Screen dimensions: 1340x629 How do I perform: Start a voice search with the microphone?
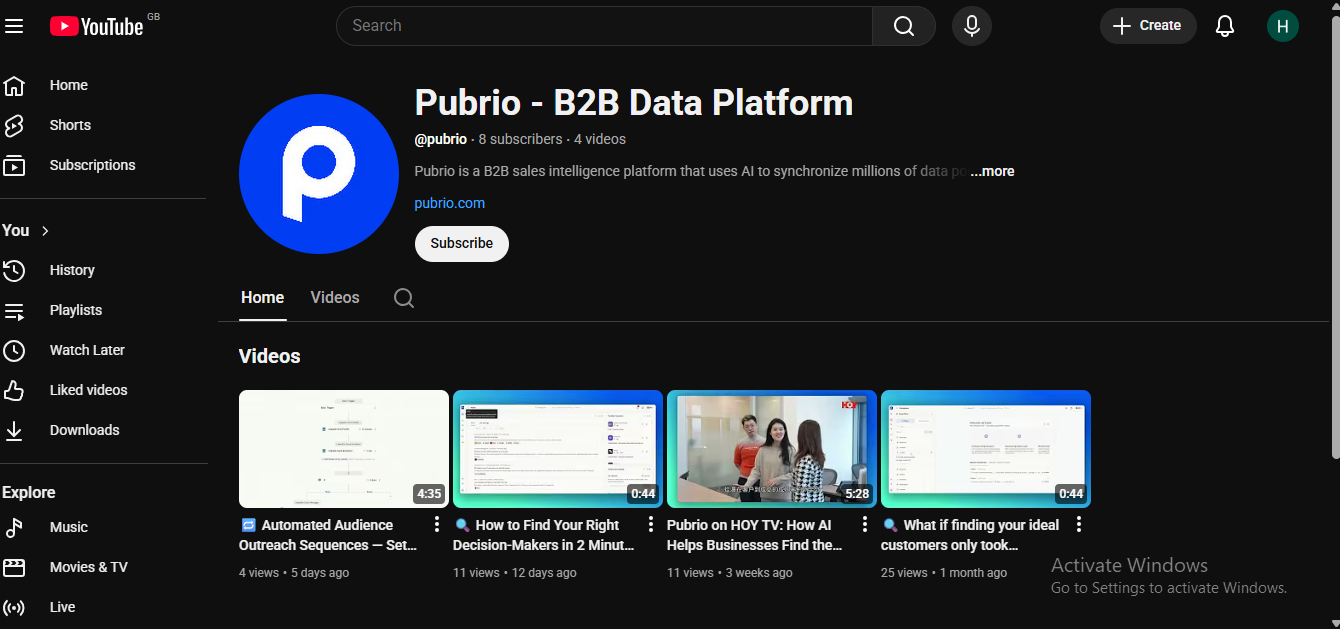(971, 25)
